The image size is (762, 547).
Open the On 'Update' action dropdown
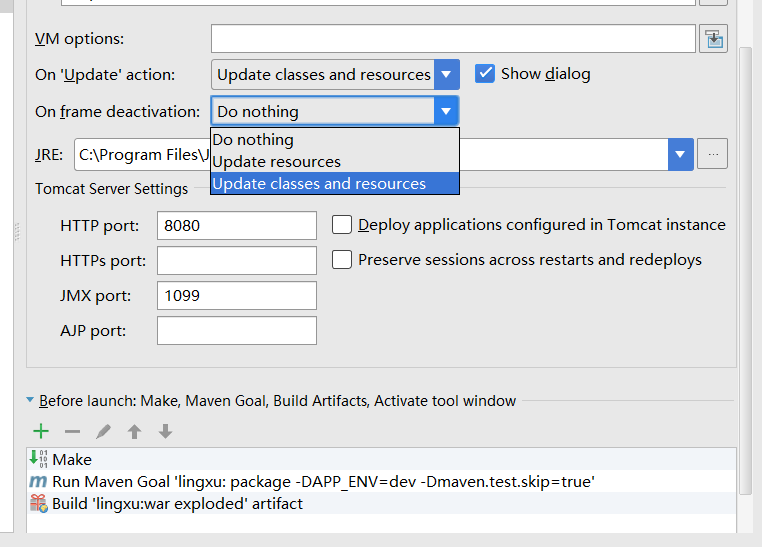click(447, 74)
